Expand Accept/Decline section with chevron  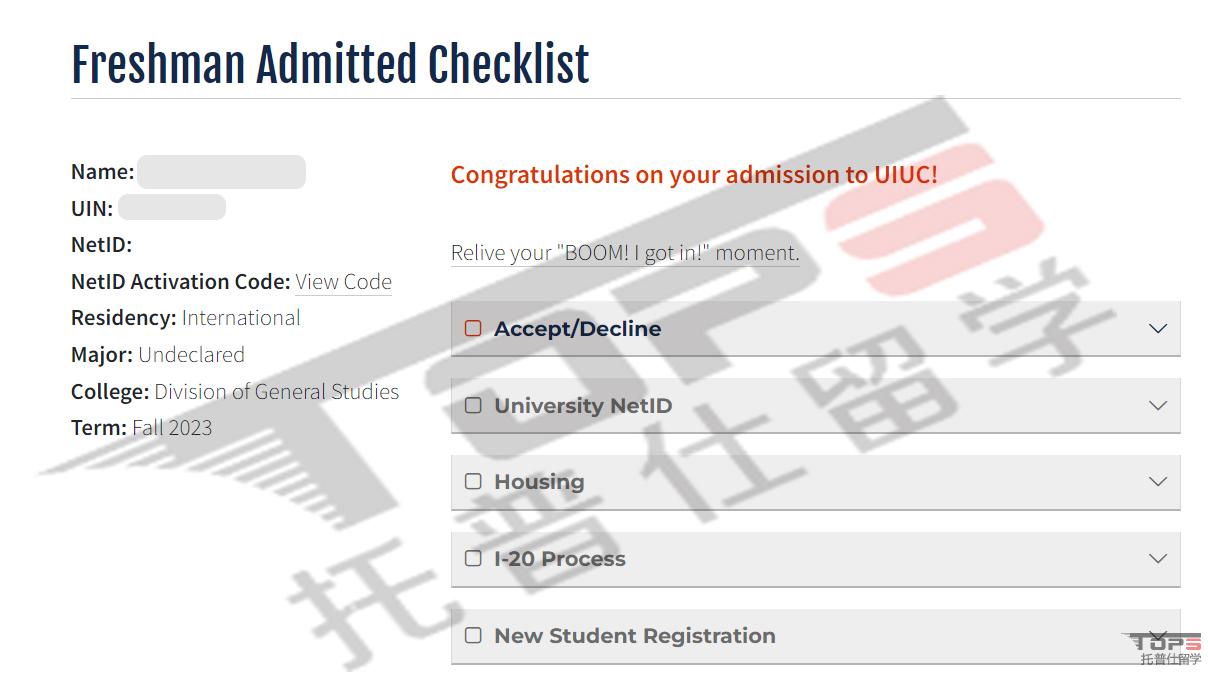1158,329
